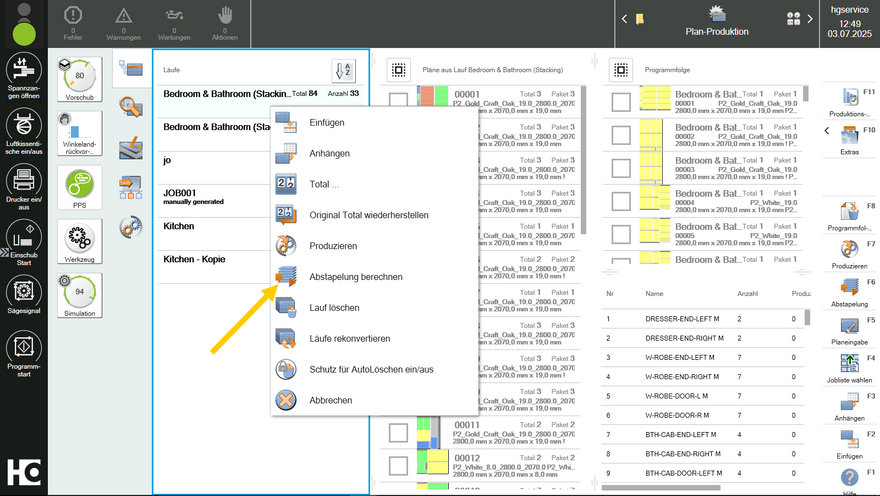Tick Programmfolge checkbox for entry 00002

pyautogui.click(x=621, y=135)
